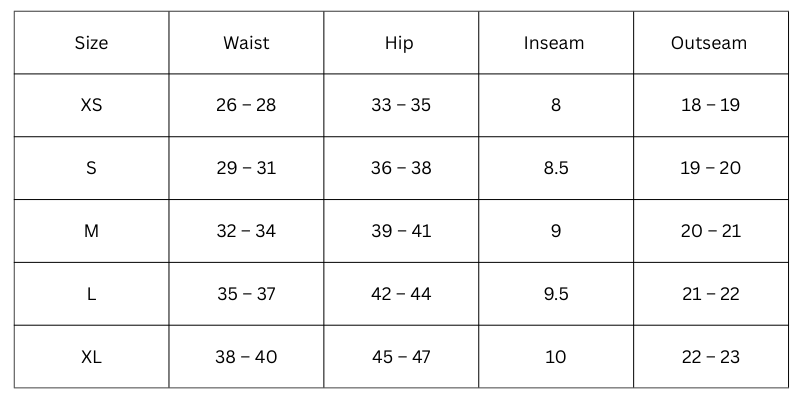Select the XS size row label
The image size is (800, 400).
pos(91,105)
